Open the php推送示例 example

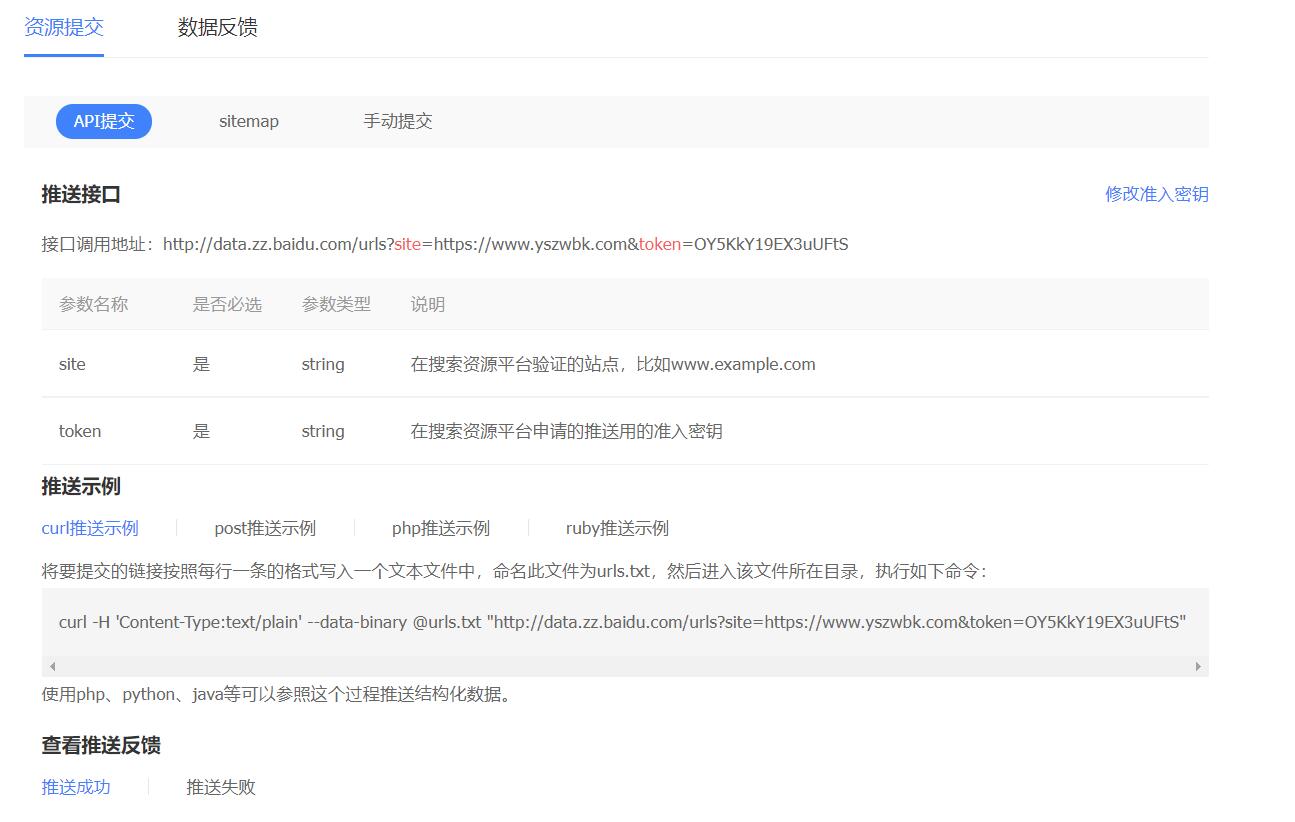(440, 528)
